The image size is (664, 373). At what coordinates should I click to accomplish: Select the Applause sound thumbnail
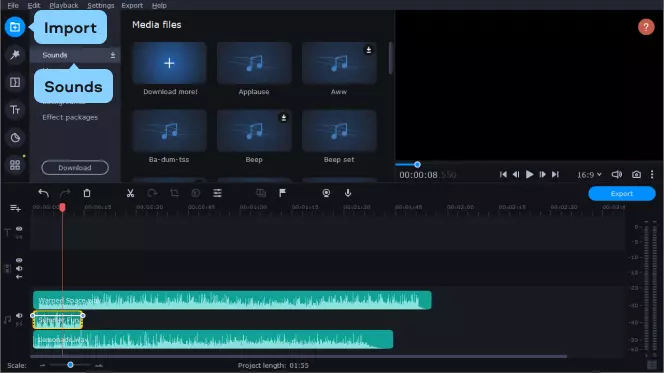(x=254, y=63)
